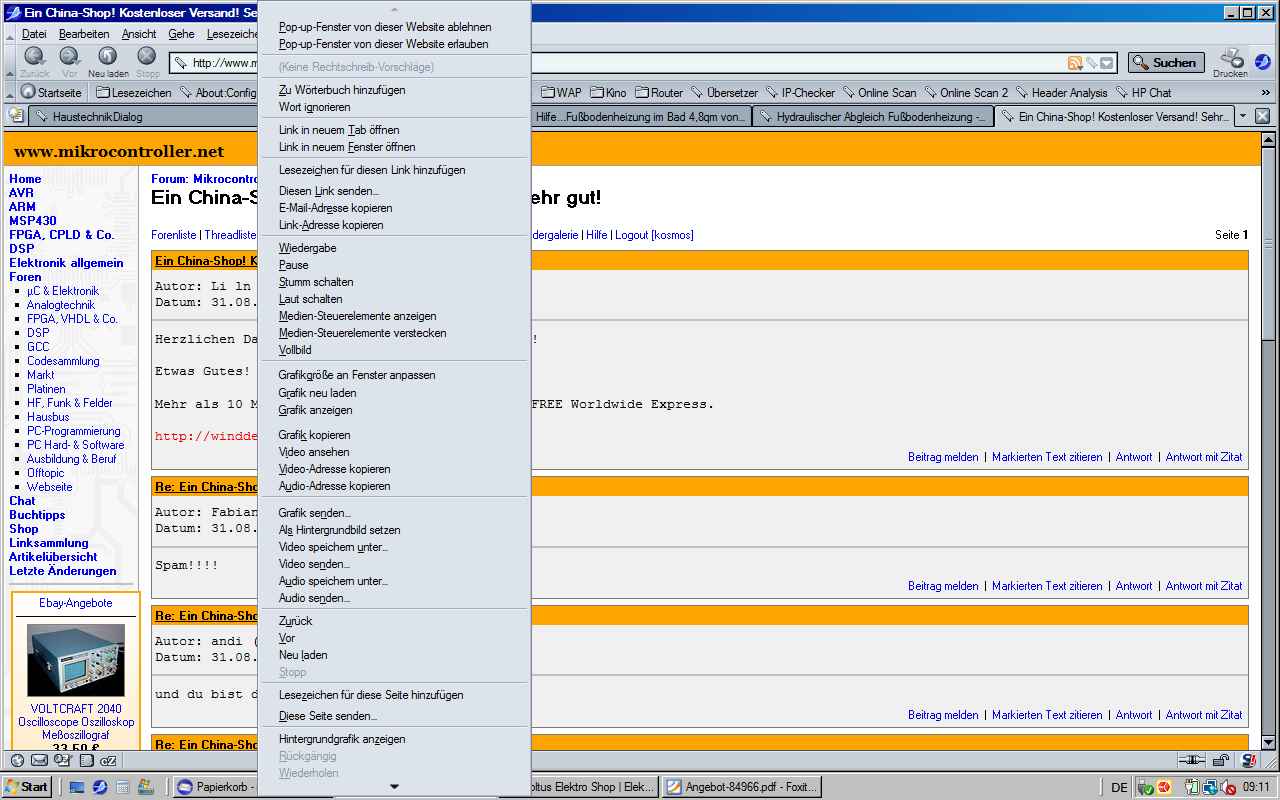This screenshot has width=1280, height=800.
Task: Choose 'Link in neuem Tab öffnen'
Action: coord(394,130)
